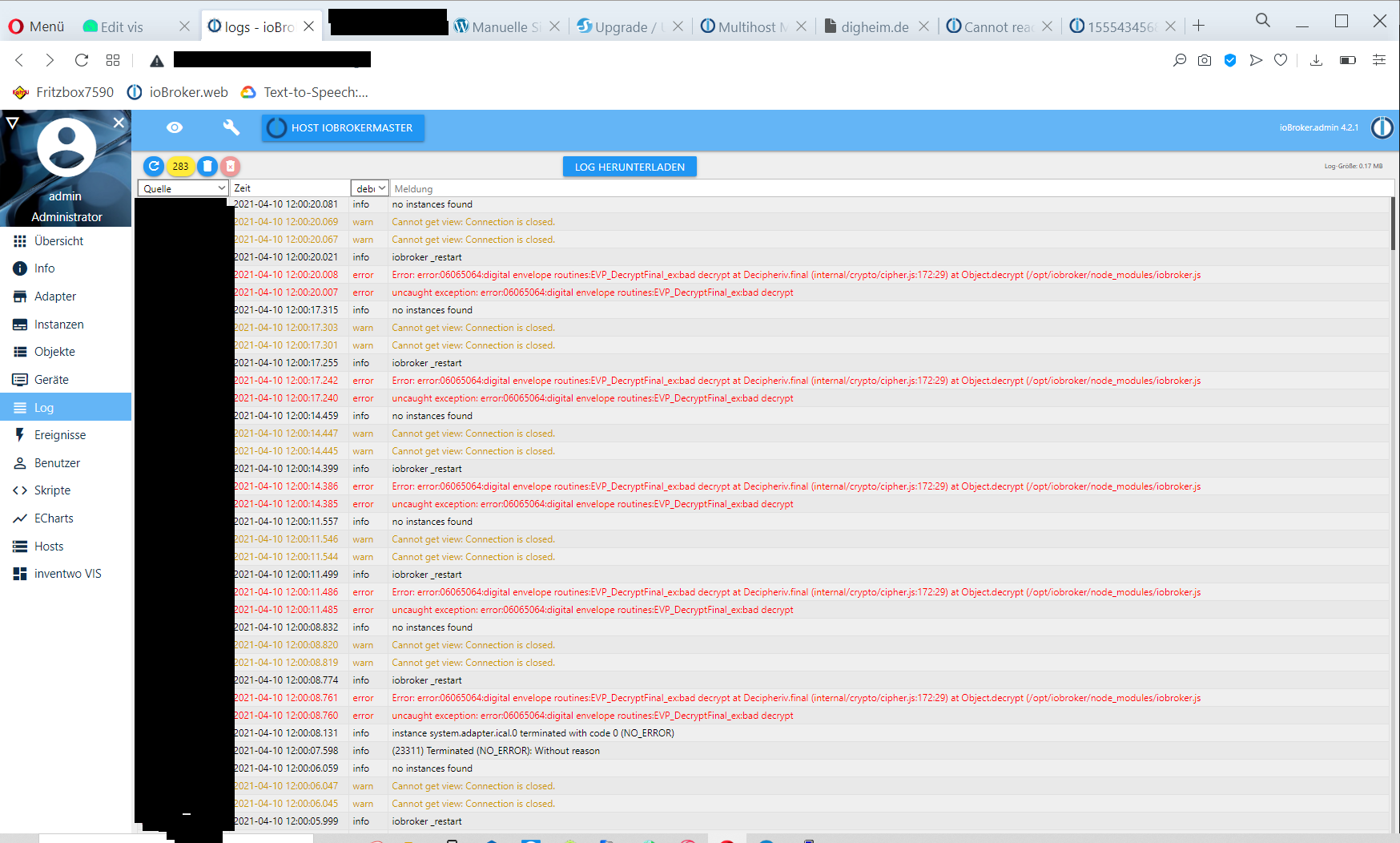Open Benutzer in sidebar

click(x=66, y=463)
